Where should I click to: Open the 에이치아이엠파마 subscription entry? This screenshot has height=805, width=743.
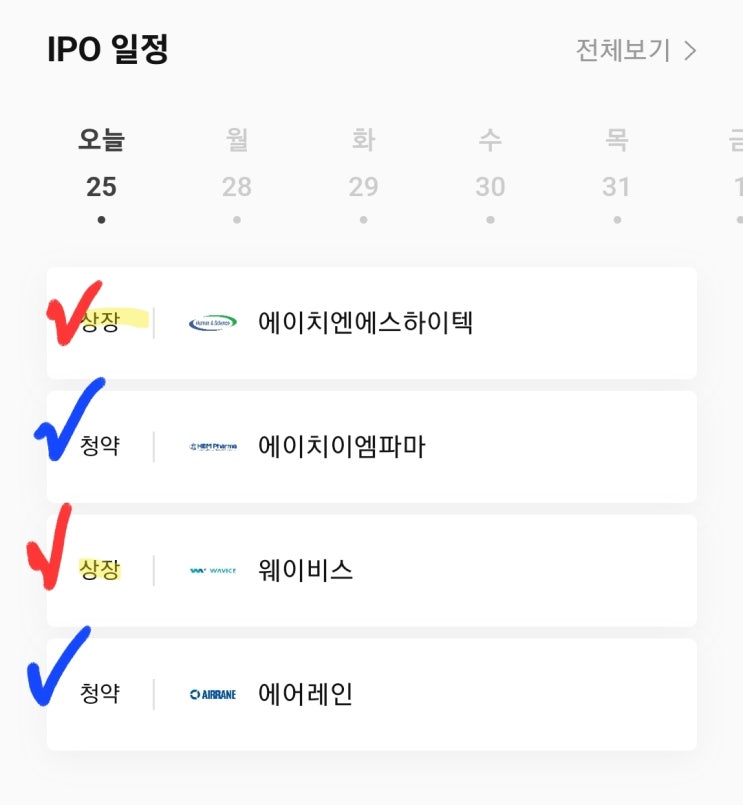(x=341, y=447)
